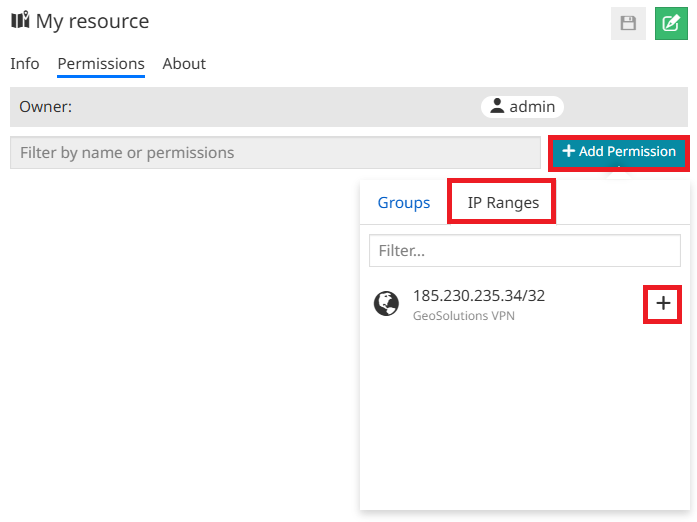
Task: Switch to the Permissions tab
Action: click(x=101, y=64)
